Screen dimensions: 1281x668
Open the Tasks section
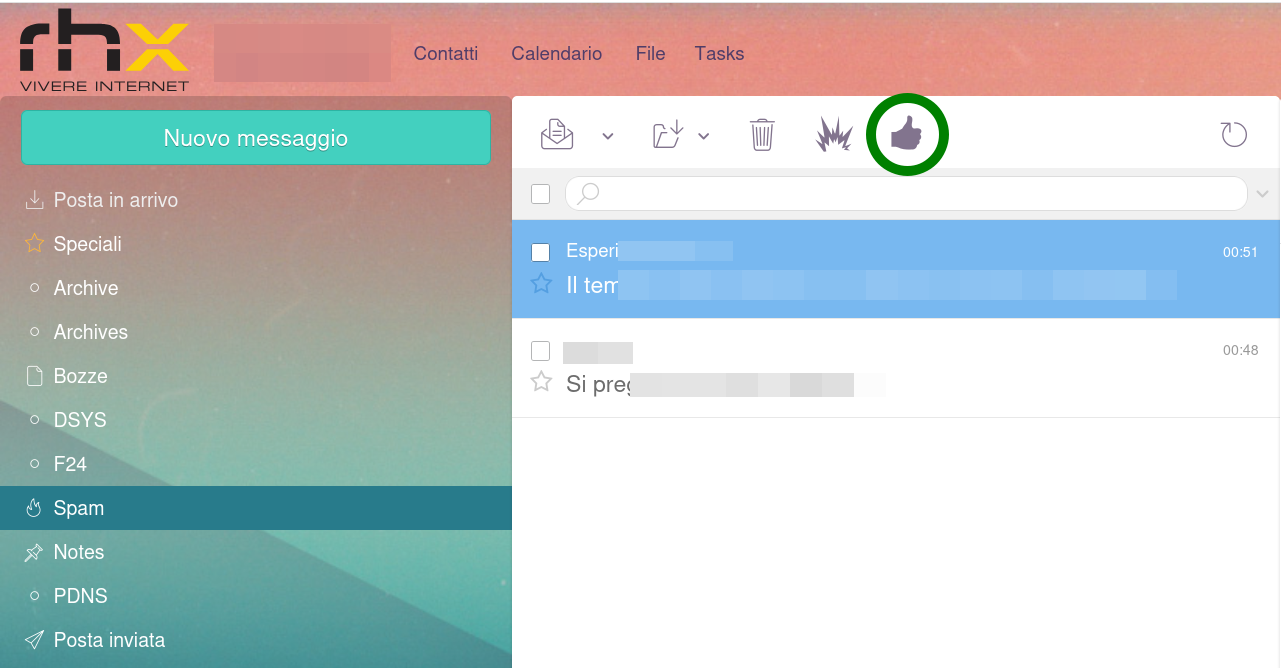(719, 53)
